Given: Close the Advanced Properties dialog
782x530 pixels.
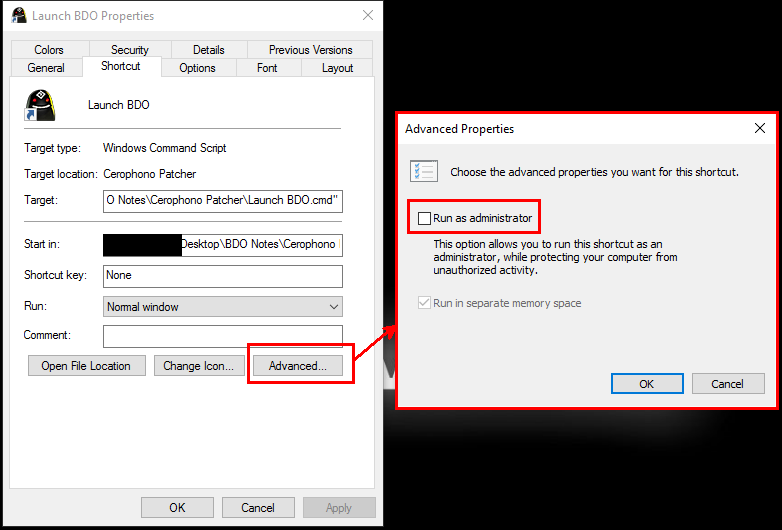Looking at the screenshot, I should point(760,128).
